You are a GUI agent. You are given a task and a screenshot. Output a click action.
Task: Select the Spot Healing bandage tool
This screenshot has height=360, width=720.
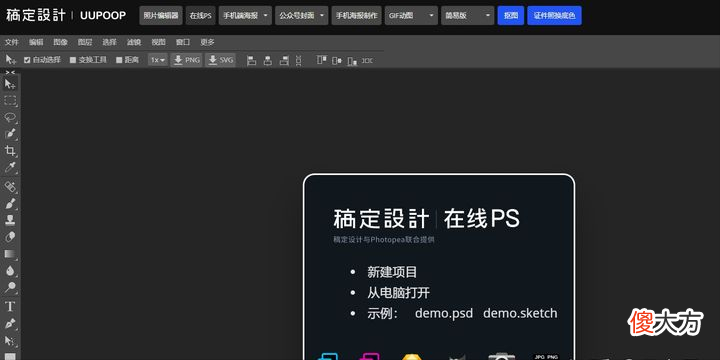10,186
